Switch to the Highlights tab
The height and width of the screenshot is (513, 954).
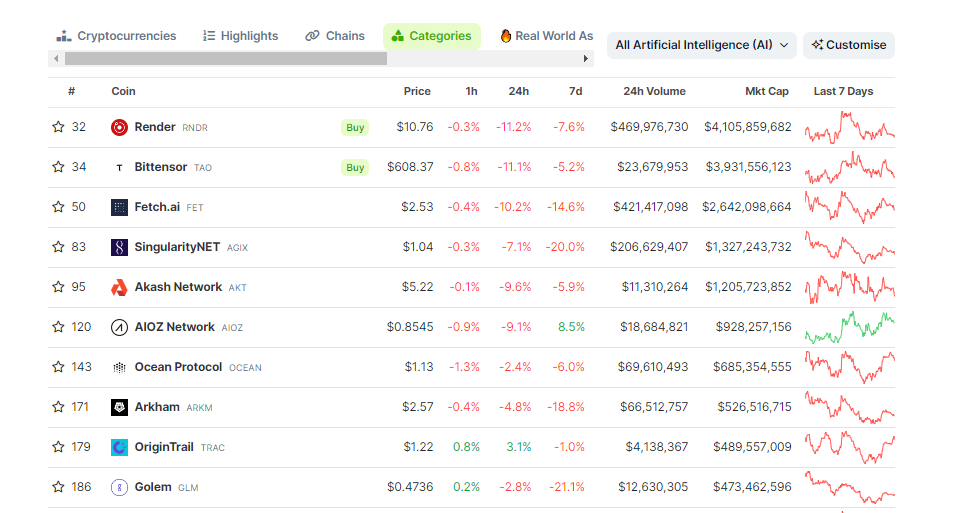240,36
